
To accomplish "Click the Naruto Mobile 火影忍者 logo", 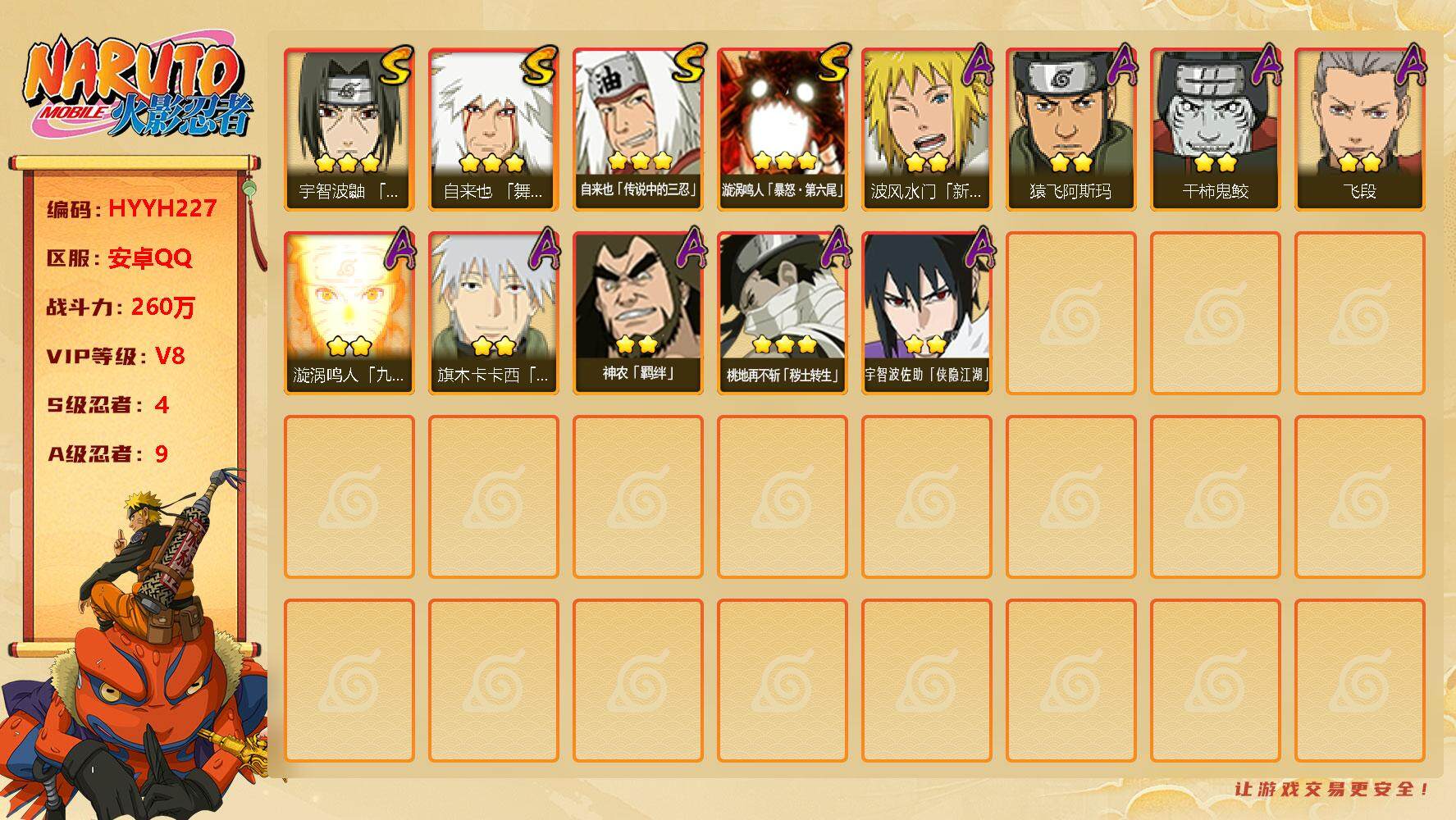I will pyautogui.click(x=138, y=88).
